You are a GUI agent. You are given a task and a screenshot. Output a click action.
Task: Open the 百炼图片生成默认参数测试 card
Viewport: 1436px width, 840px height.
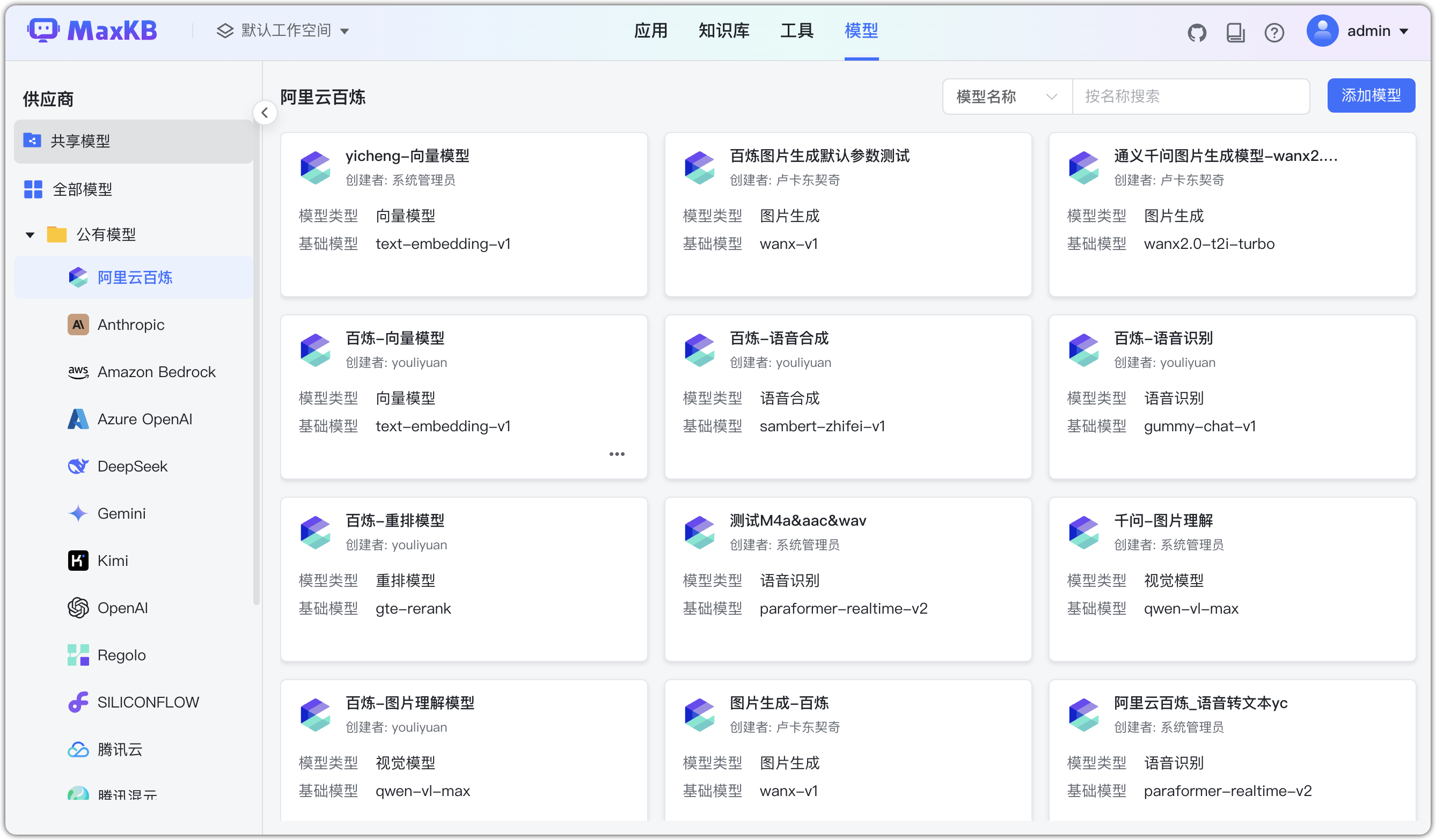tap(848, 214)
